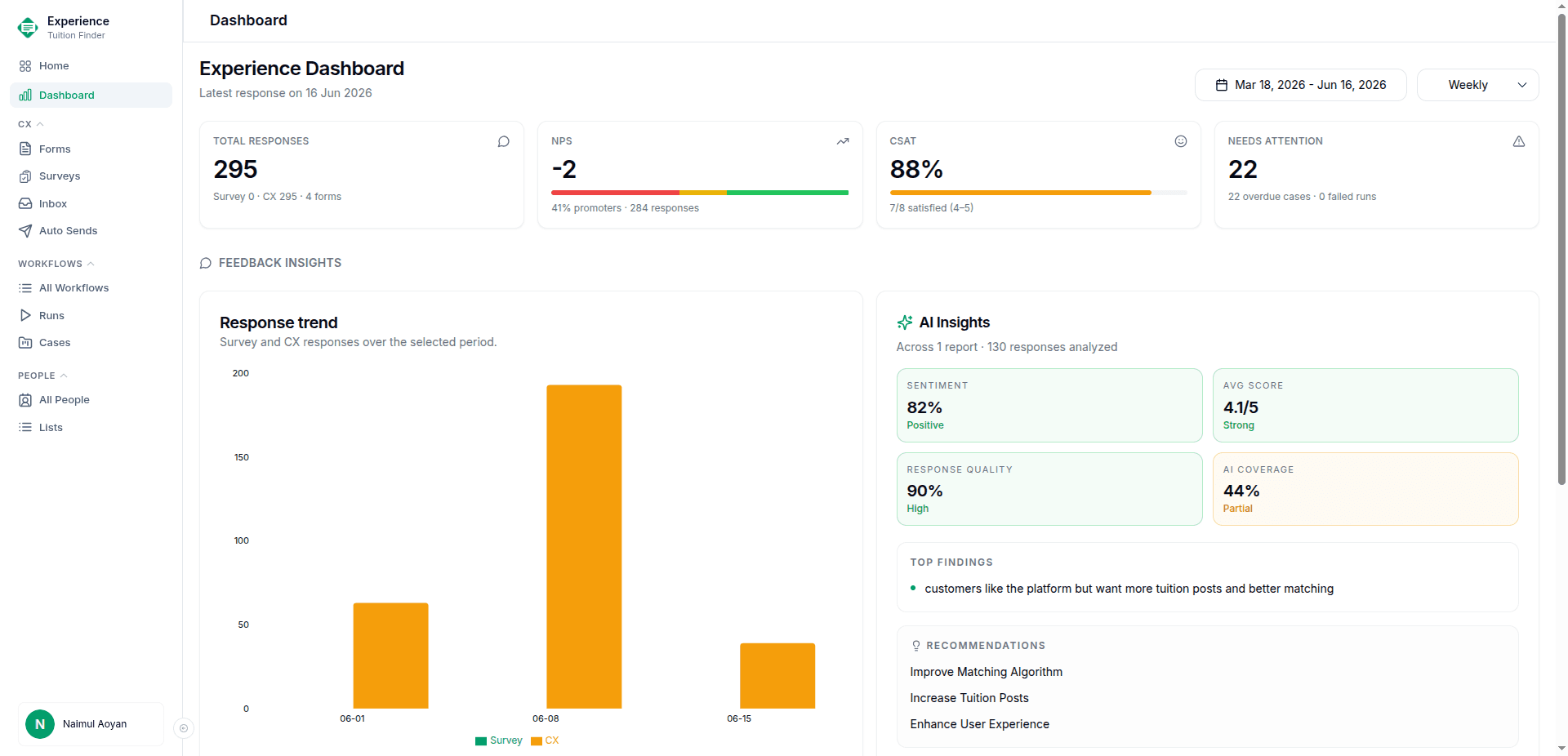Image resolution: width=1568 pixels, height=756 pixels.
Task: Click the sidebar collapse circle icon
Action: 184,728
